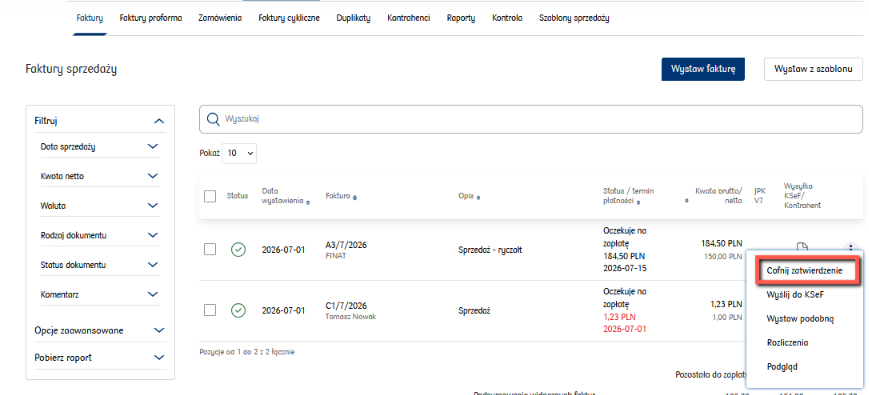This screenshot has width=869, height=395.
Task: Choose Rozliczenia menu option
Action: click(788, 342)
